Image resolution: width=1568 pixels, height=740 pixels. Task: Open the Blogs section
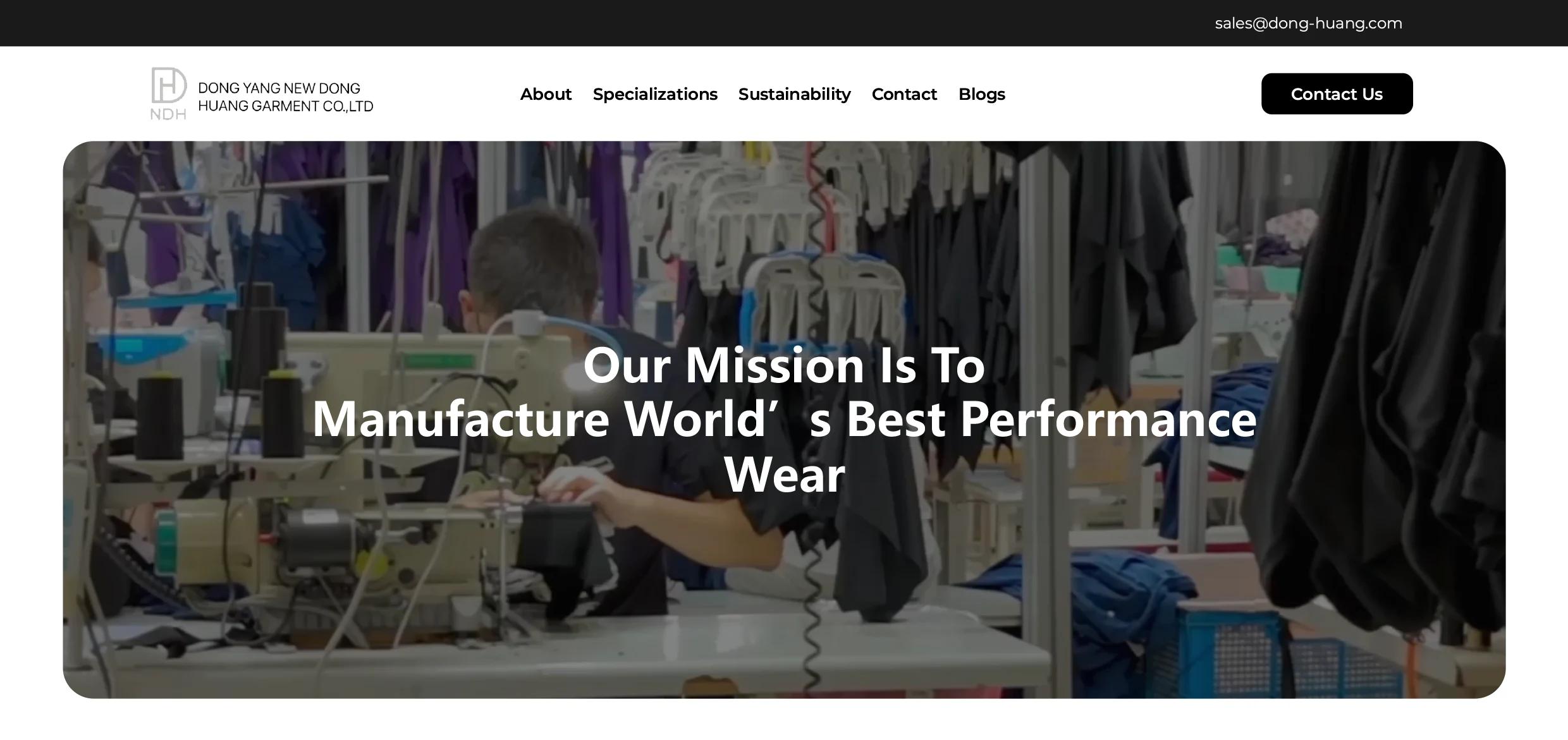(981, 94)
